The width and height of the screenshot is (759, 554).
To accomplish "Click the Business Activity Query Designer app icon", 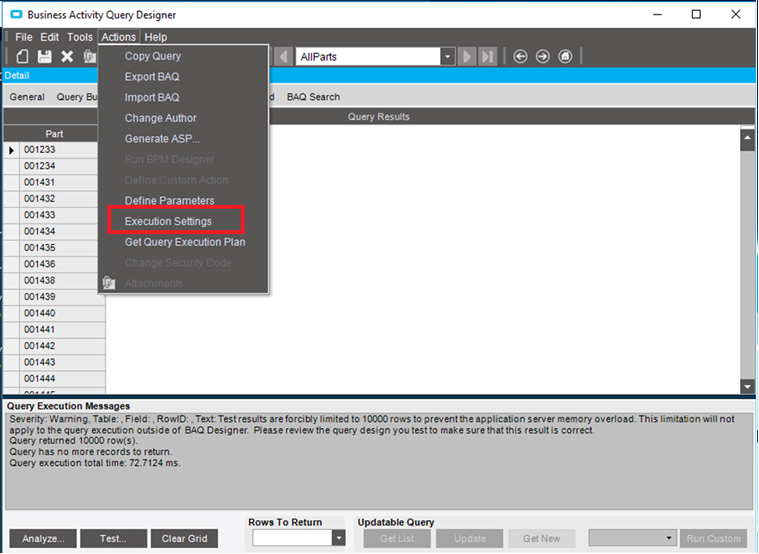I will point(16,15).
